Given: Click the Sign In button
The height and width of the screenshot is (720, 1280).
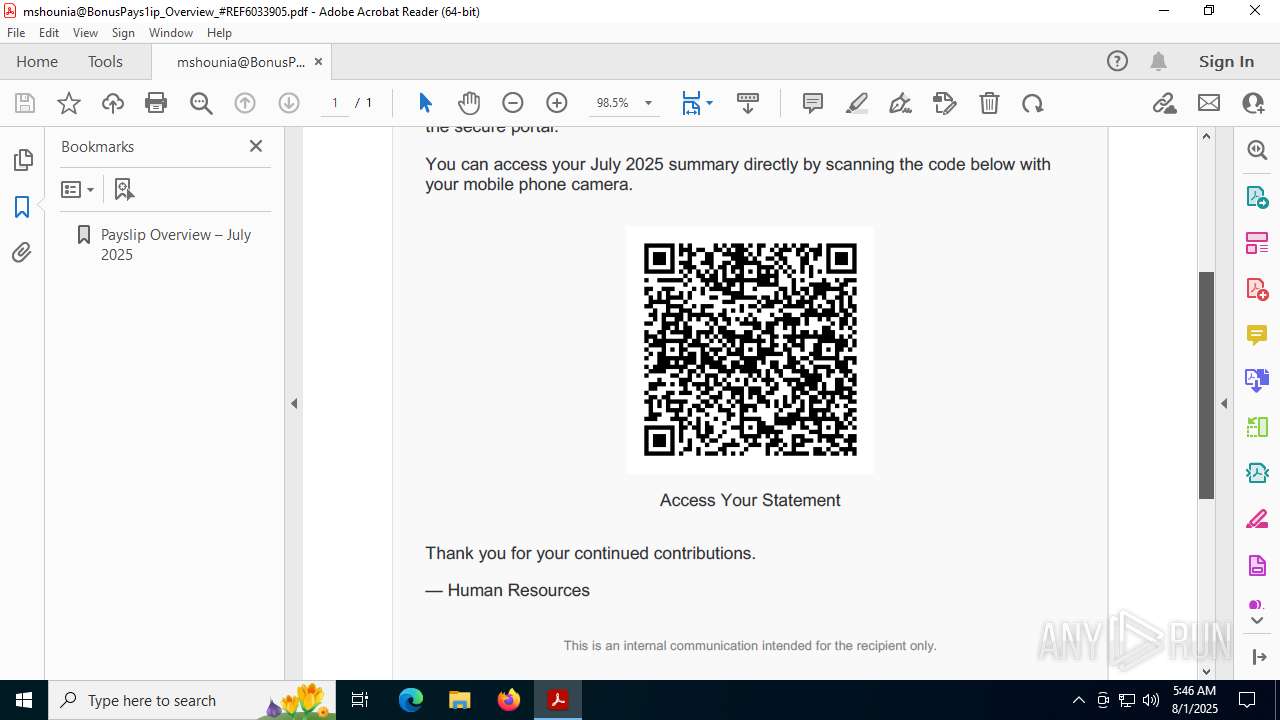Looking at the screenshot, I should click(x=1226, y=62).
